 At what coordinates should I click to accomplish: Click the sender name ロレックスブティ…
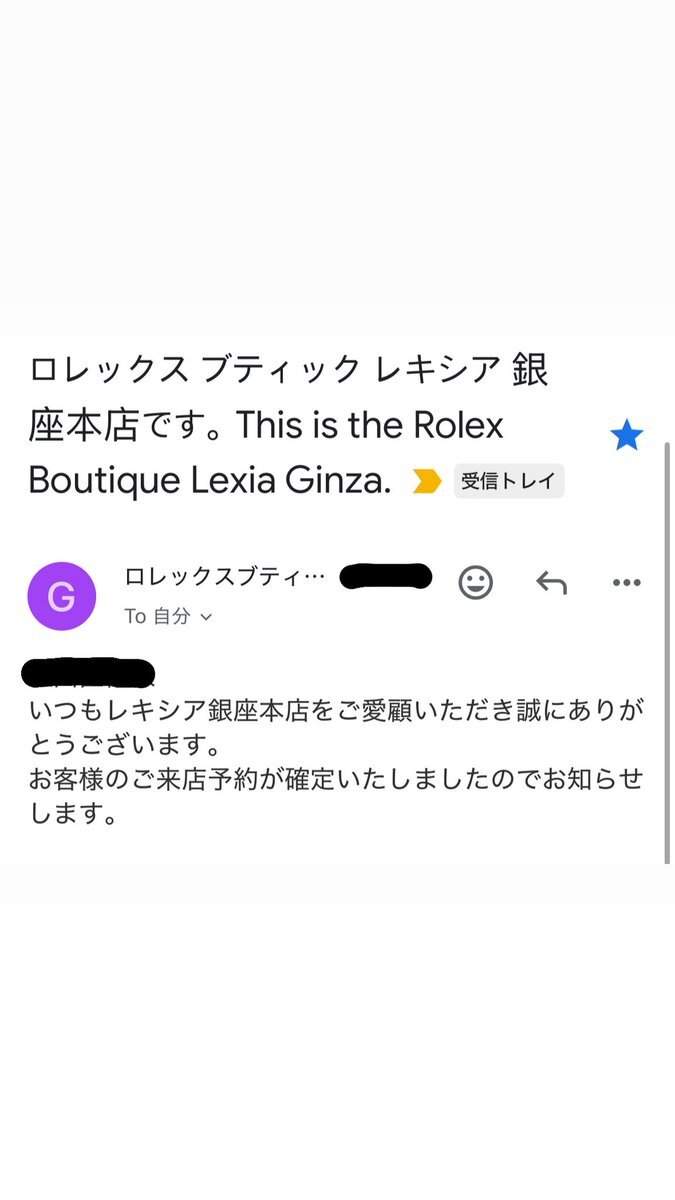[225, 577]
